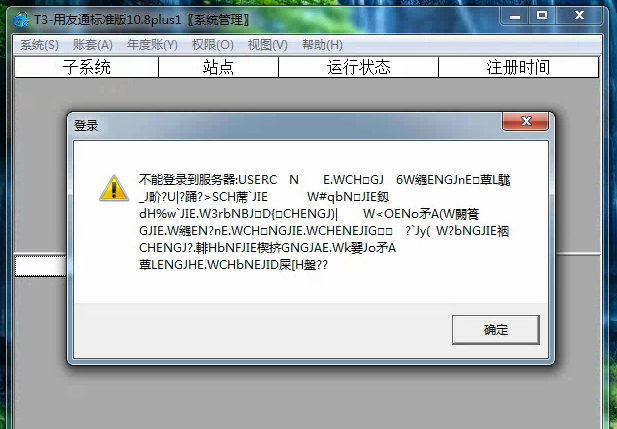617x429 pixels.
Task: Open the 权限(O) menu
Action: point(212,45)
